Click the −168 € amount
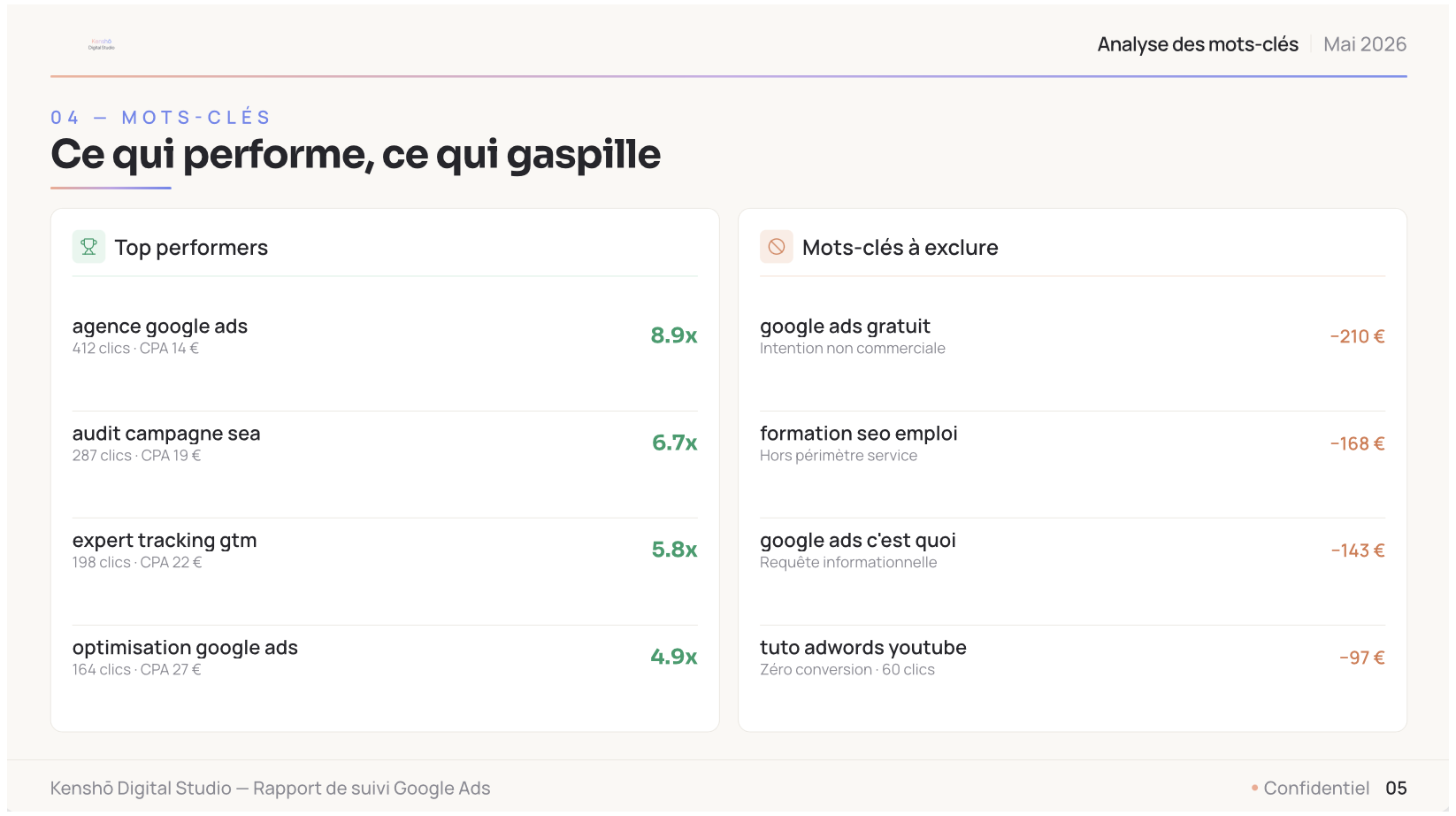Screen dimensions: 1456x816 (x=1357, y=443)
